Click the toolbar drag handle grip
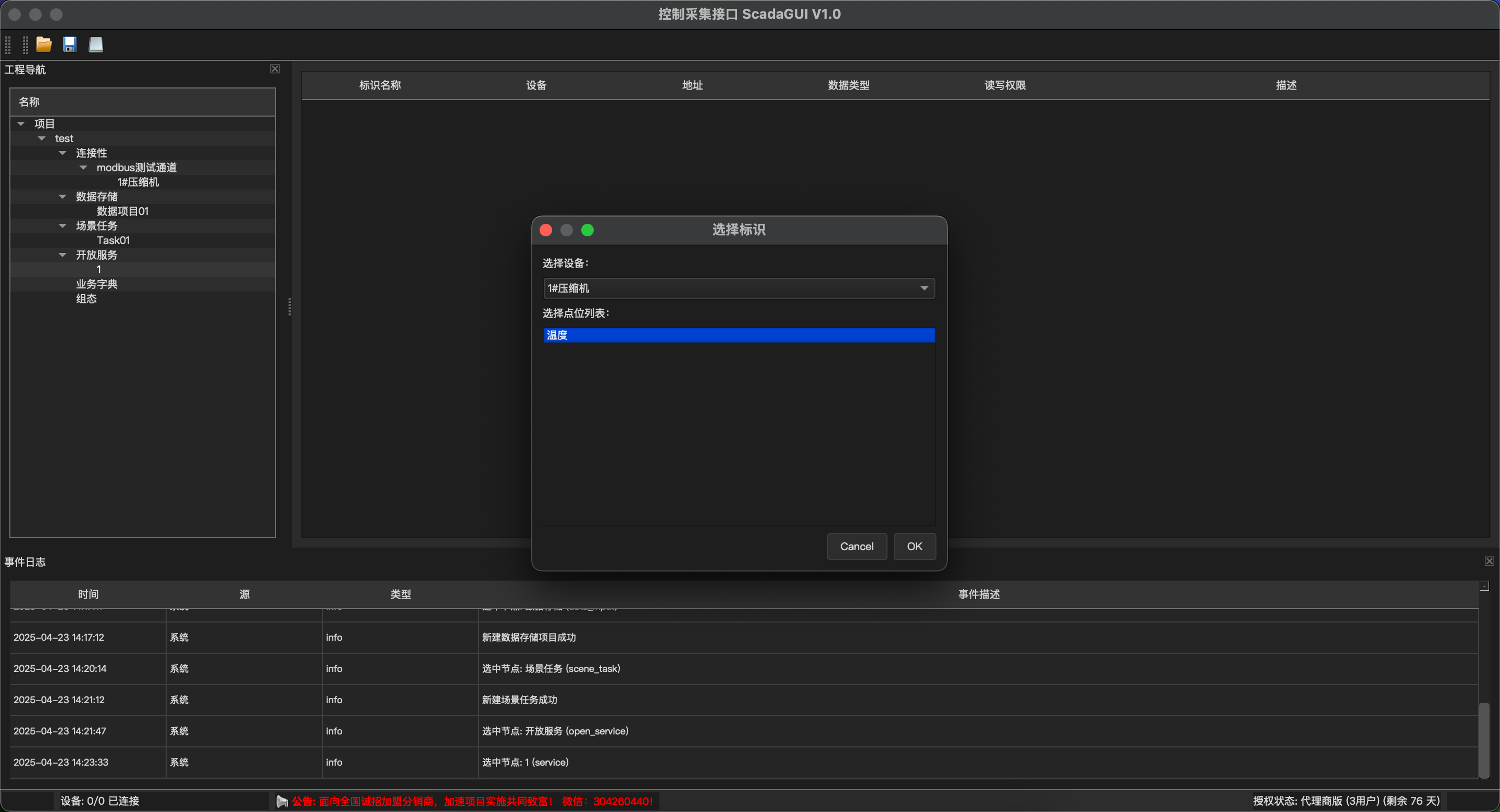This screenshot has width=1500, height=812. point(8,44)
